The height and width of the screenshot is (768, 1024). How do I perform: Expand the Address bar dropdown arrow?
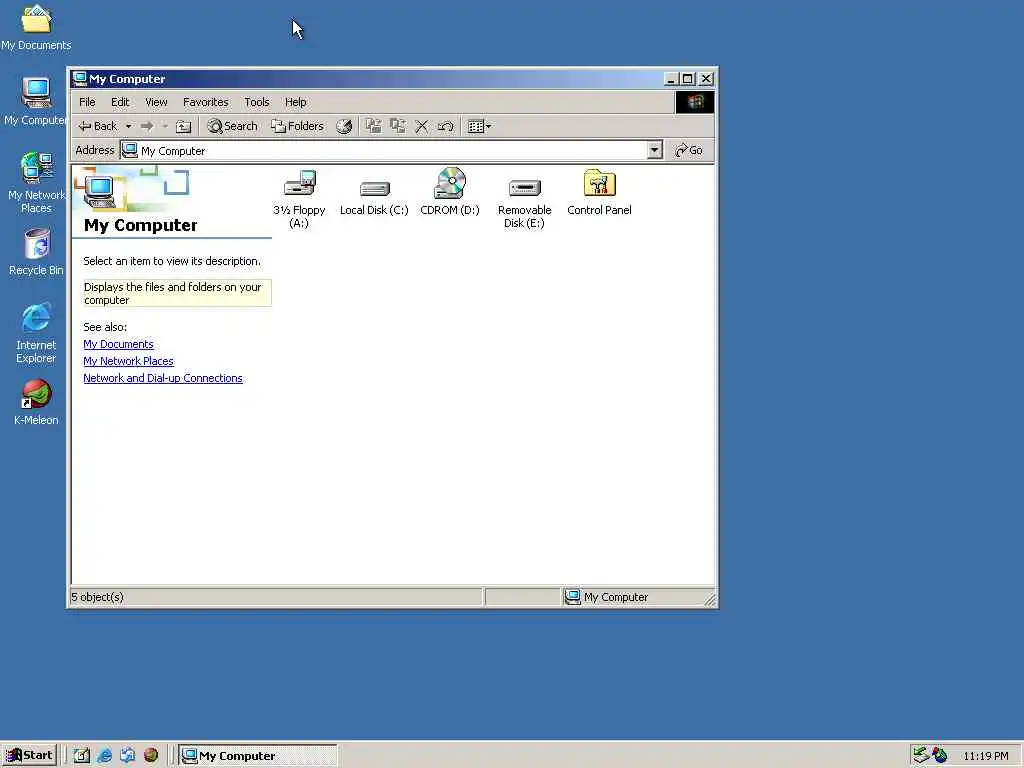pos(654,150)
